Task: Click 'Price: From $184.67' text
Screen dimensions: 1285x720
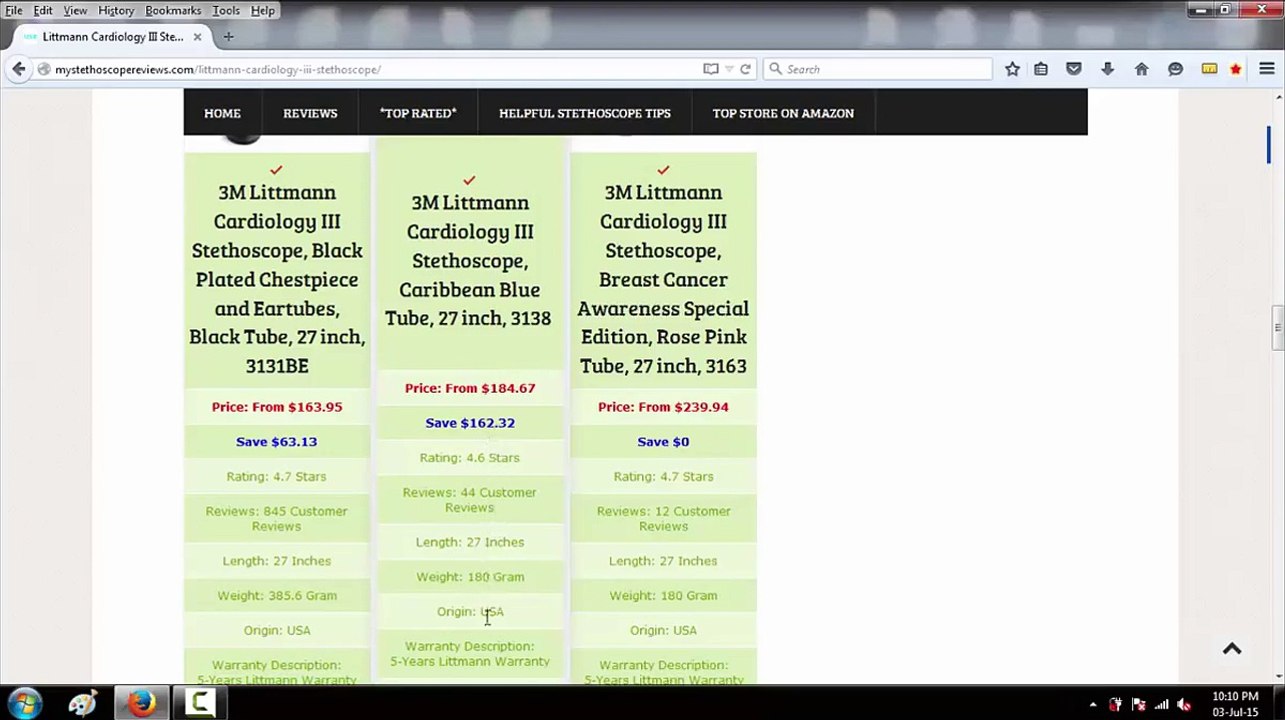Action: [470, 388]
